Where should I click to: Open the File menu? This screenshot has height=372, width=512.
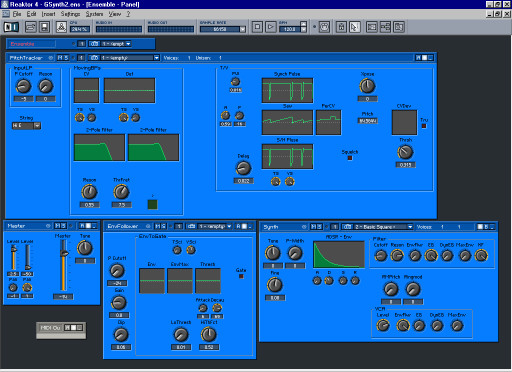17,14
